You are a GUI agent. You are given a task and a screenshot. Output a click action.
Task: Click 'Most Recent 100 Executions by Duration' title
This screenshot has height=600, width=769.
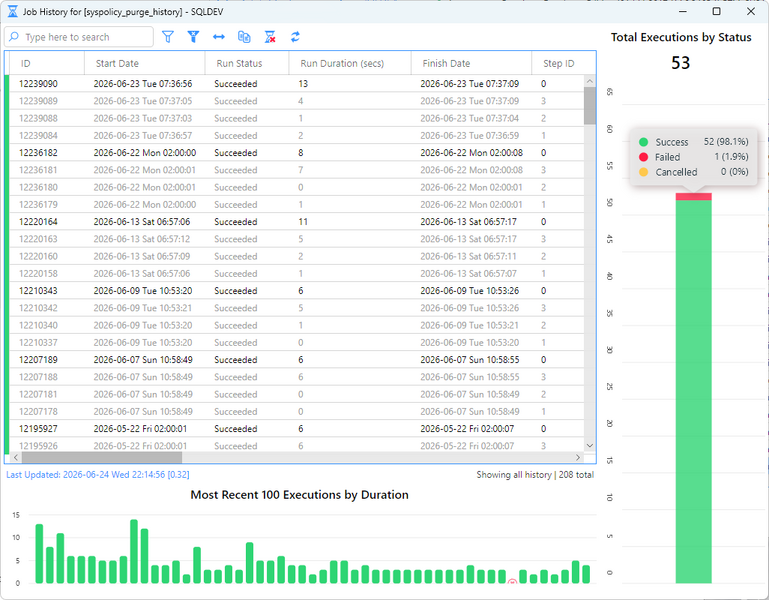[x=299, y=495]
